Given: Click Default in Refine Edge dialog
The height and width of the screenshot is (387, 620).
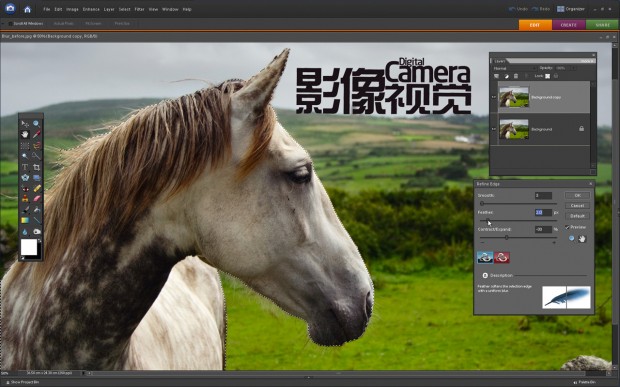Looking at the screenshot, I should [577, 216].
